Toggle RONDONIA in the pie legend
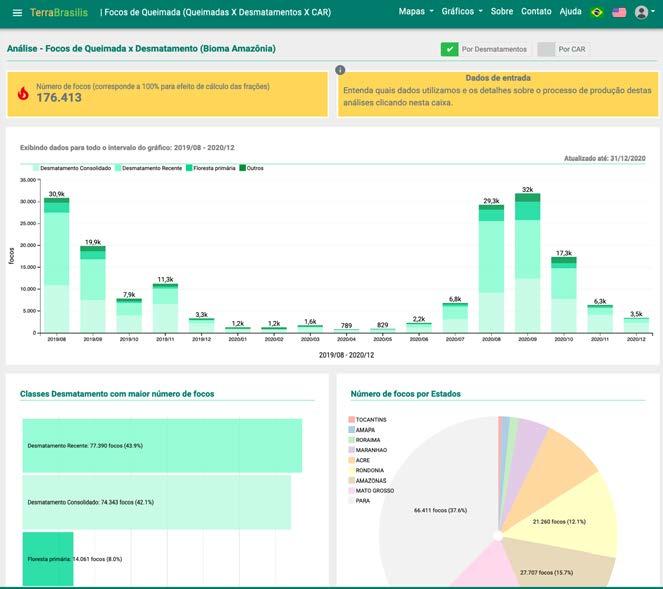The height and width of the screenshot is (589, 663). (x=366, y=471)
